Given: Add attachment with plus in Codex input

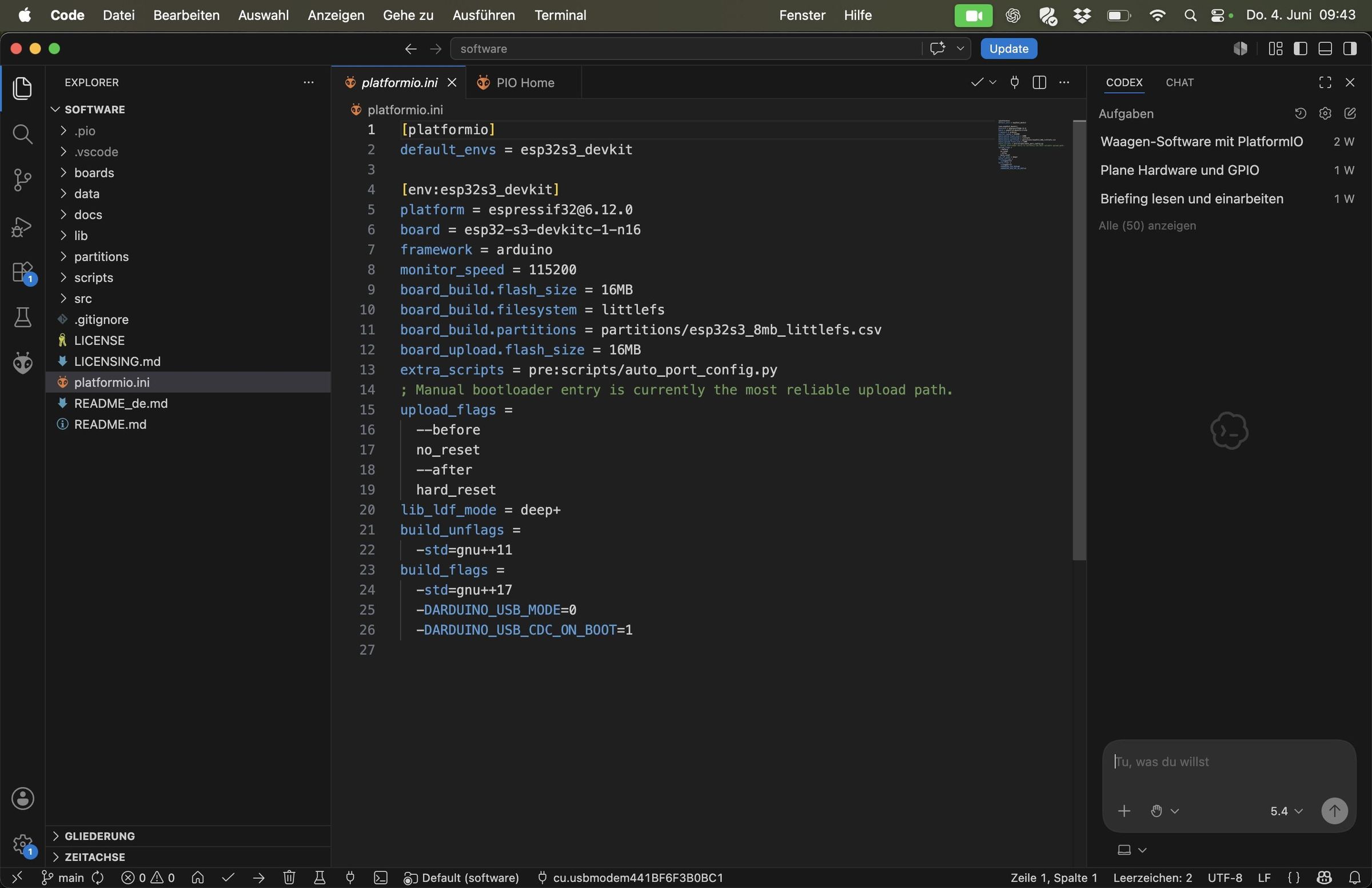Looking at the screenshot, I should pyautogui.click(x=1123, y=811).
